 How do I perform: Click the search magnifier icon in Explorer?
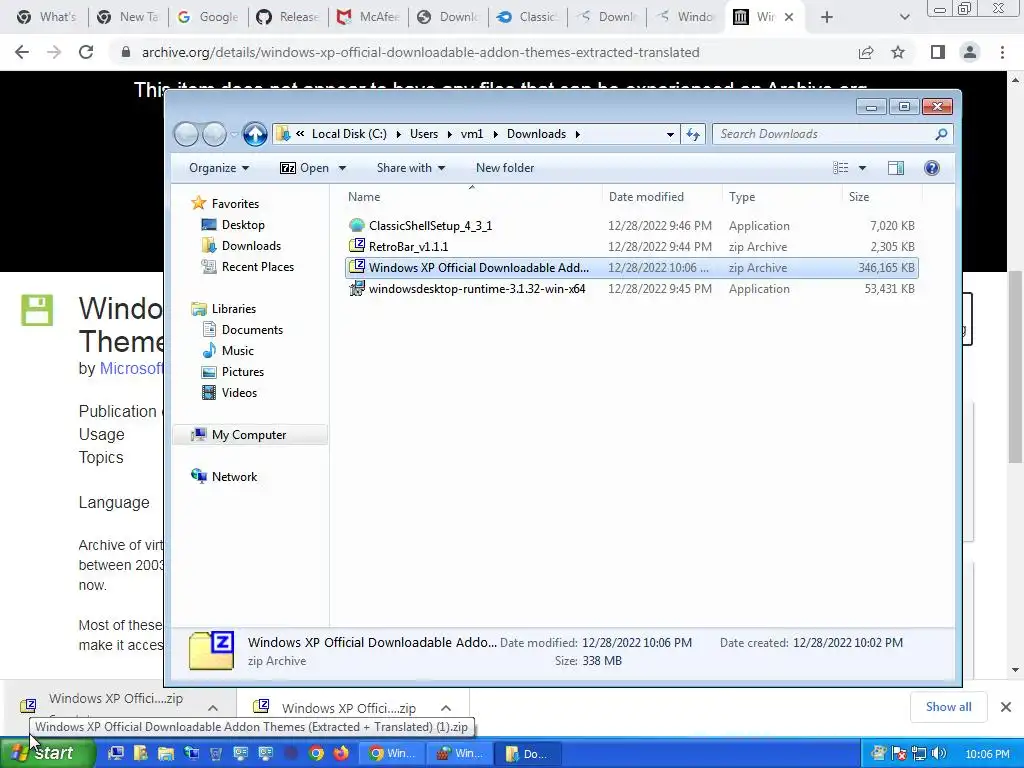pos(940,134)
